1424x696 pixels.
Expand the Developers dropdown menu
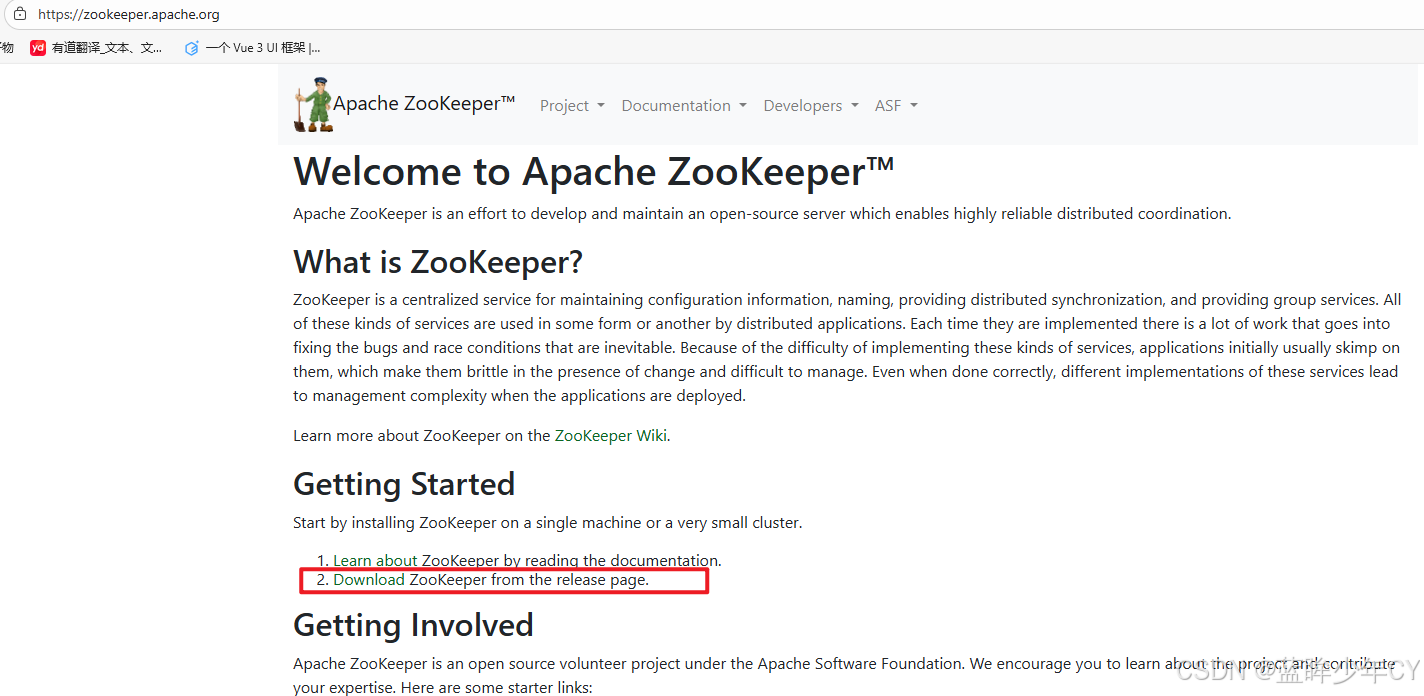(x=811, y=105)
